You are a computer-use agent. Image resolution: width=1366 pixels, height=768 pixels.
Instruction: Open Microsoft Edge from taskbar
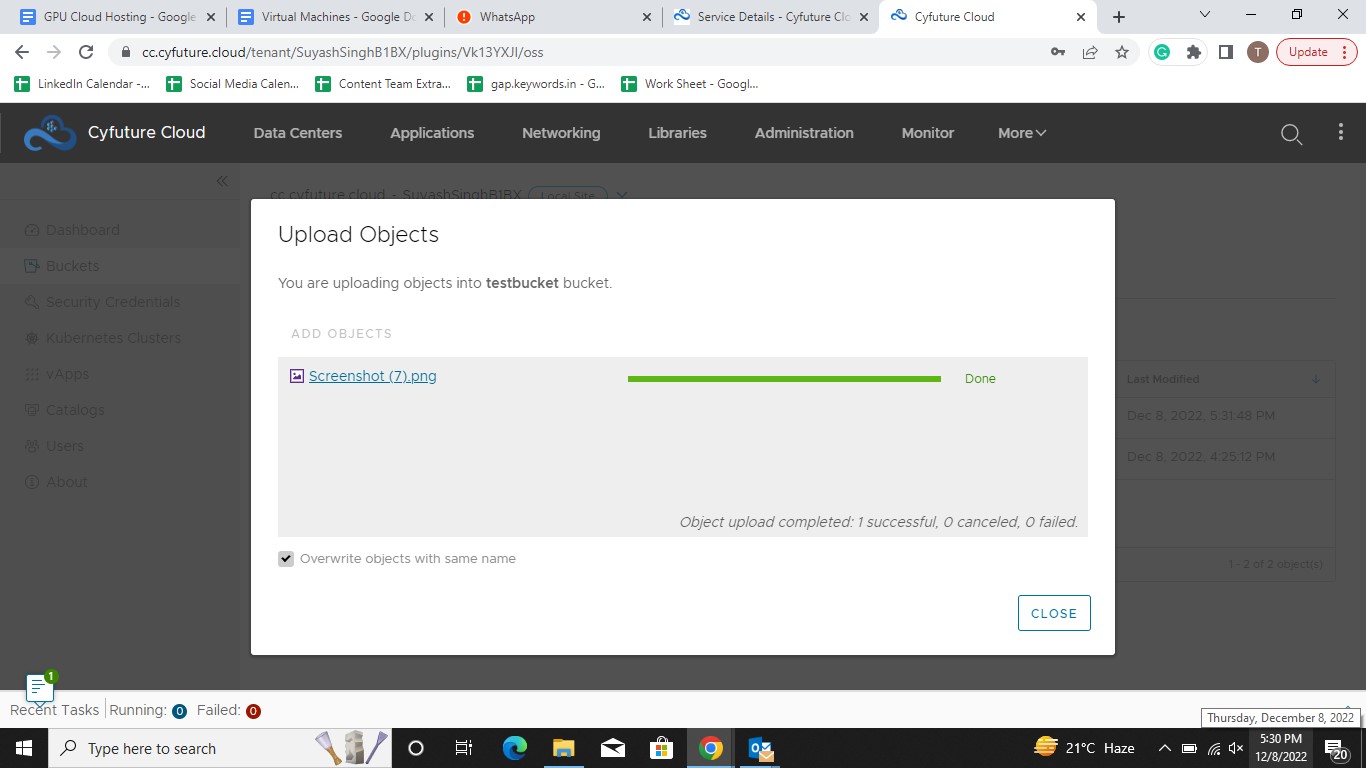tap(515, 748)
